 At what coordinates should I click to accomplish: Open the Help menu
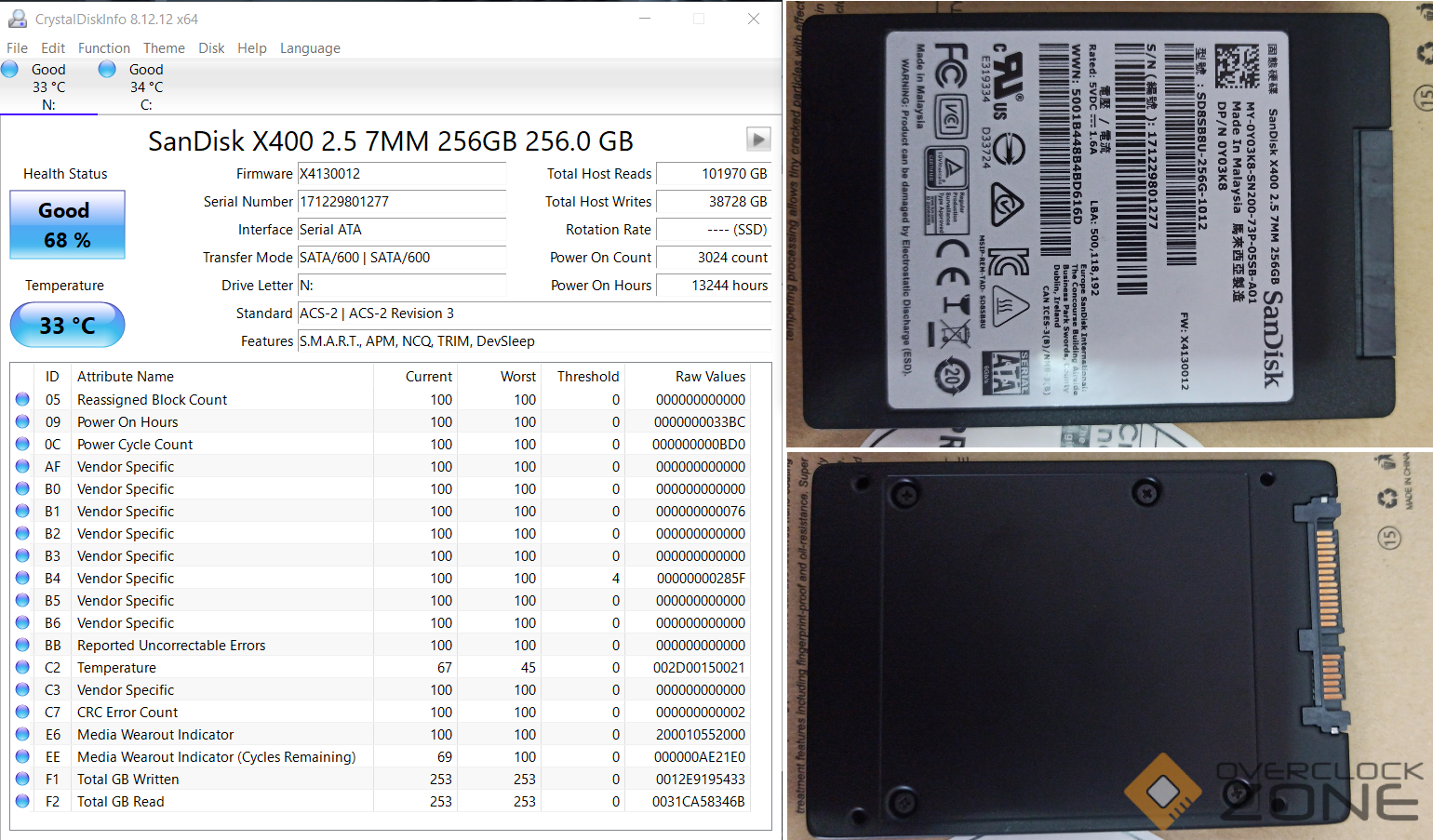click(251, 48)
